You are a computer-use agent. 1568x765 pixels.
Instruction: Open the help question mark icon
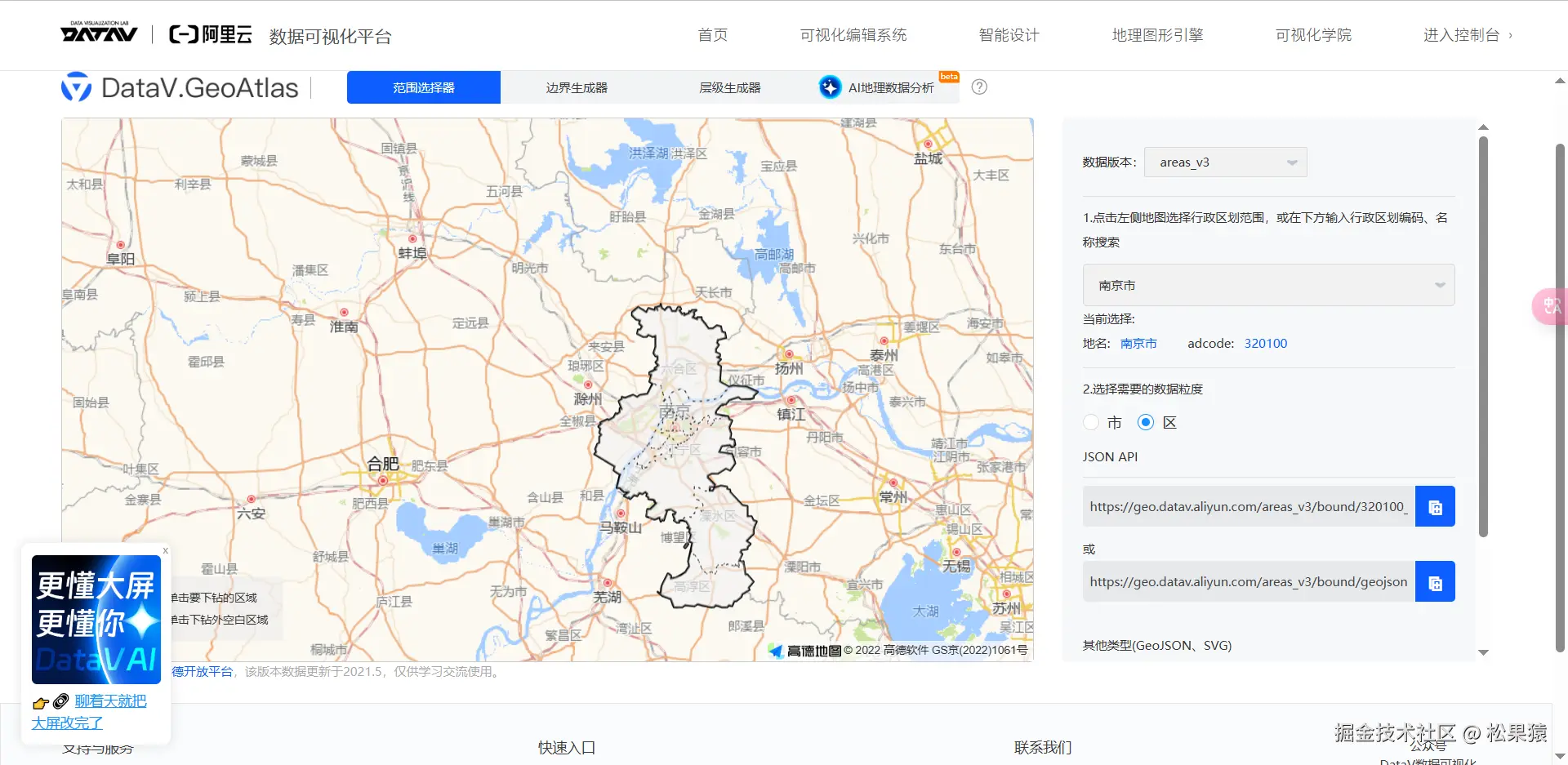pyautogui.click(x=979, y=87)
